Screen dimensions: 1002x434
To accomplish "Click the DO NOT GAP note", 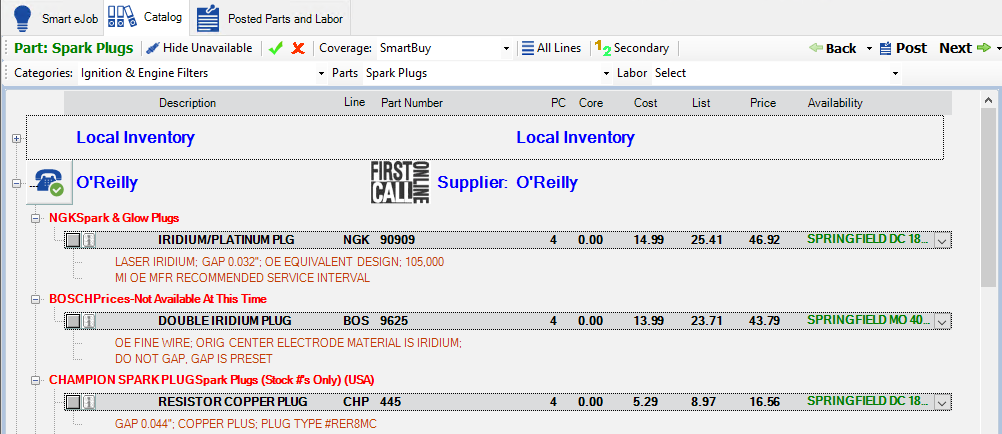I will click(194, 359).
